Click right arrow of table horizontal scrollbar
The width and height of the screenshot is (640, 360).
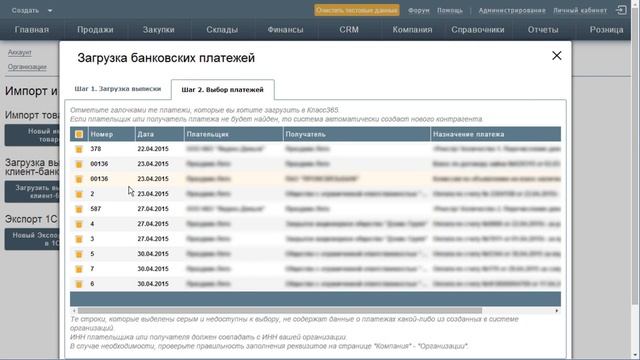click(x=557, y=311)
